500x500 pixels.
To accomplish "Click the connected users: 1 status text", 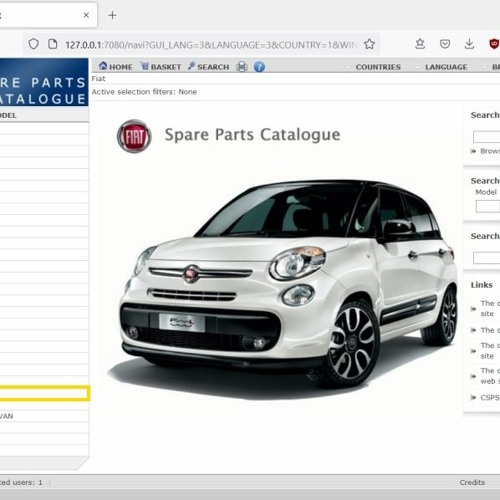I will point(21,482).
